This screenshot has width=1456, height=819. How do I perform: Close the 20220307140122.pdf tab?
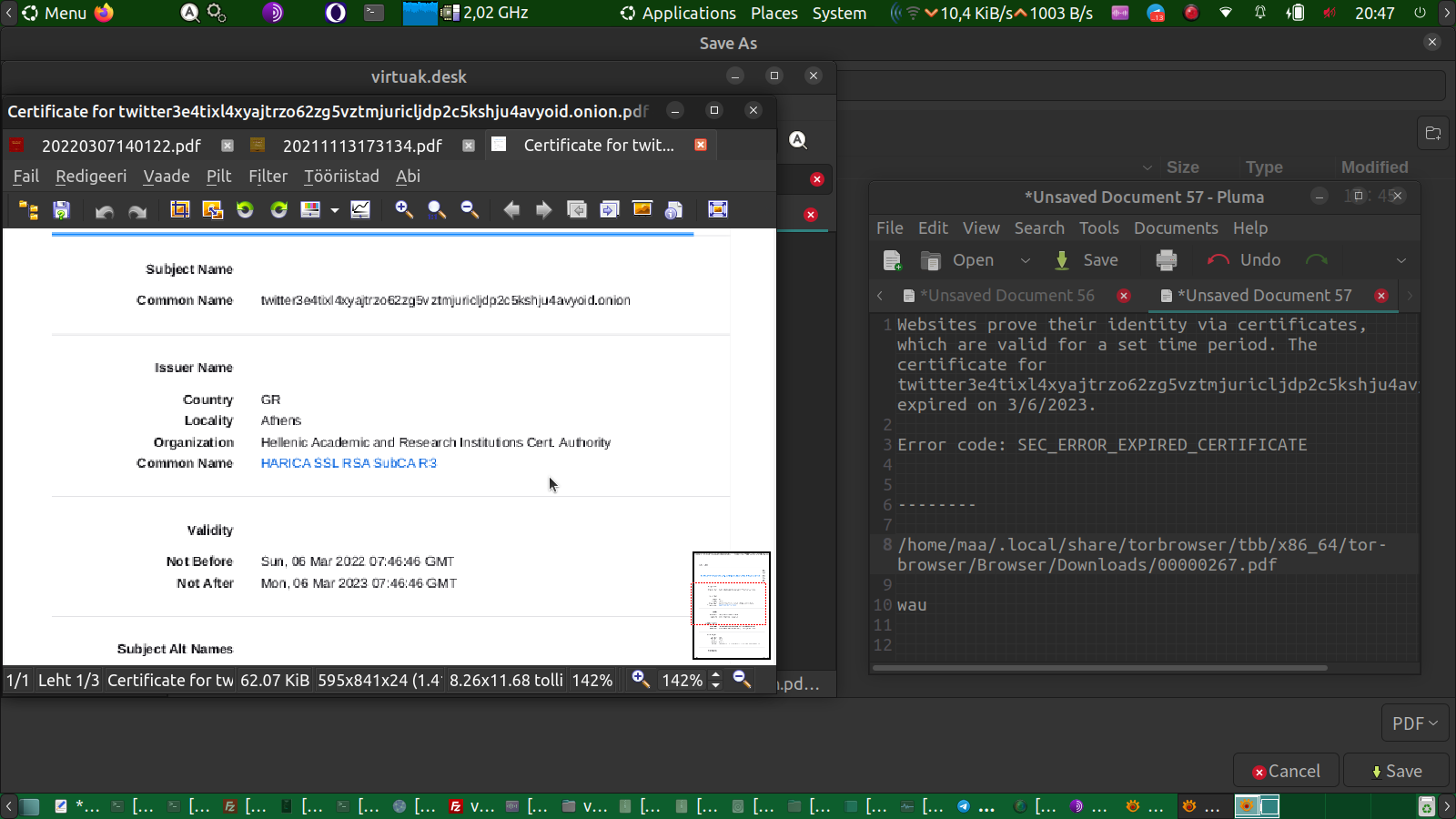(x=227, y=146)
